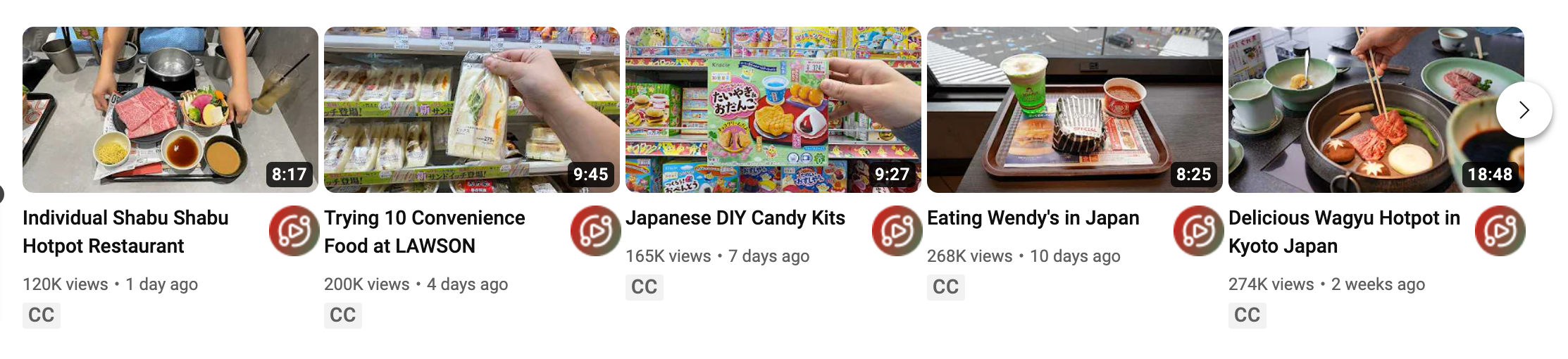Play the shabu shabu thumbnail with 8:17 duration
Image resolution: width=1568 pixels, height=359 pixels.
point(170,110)
